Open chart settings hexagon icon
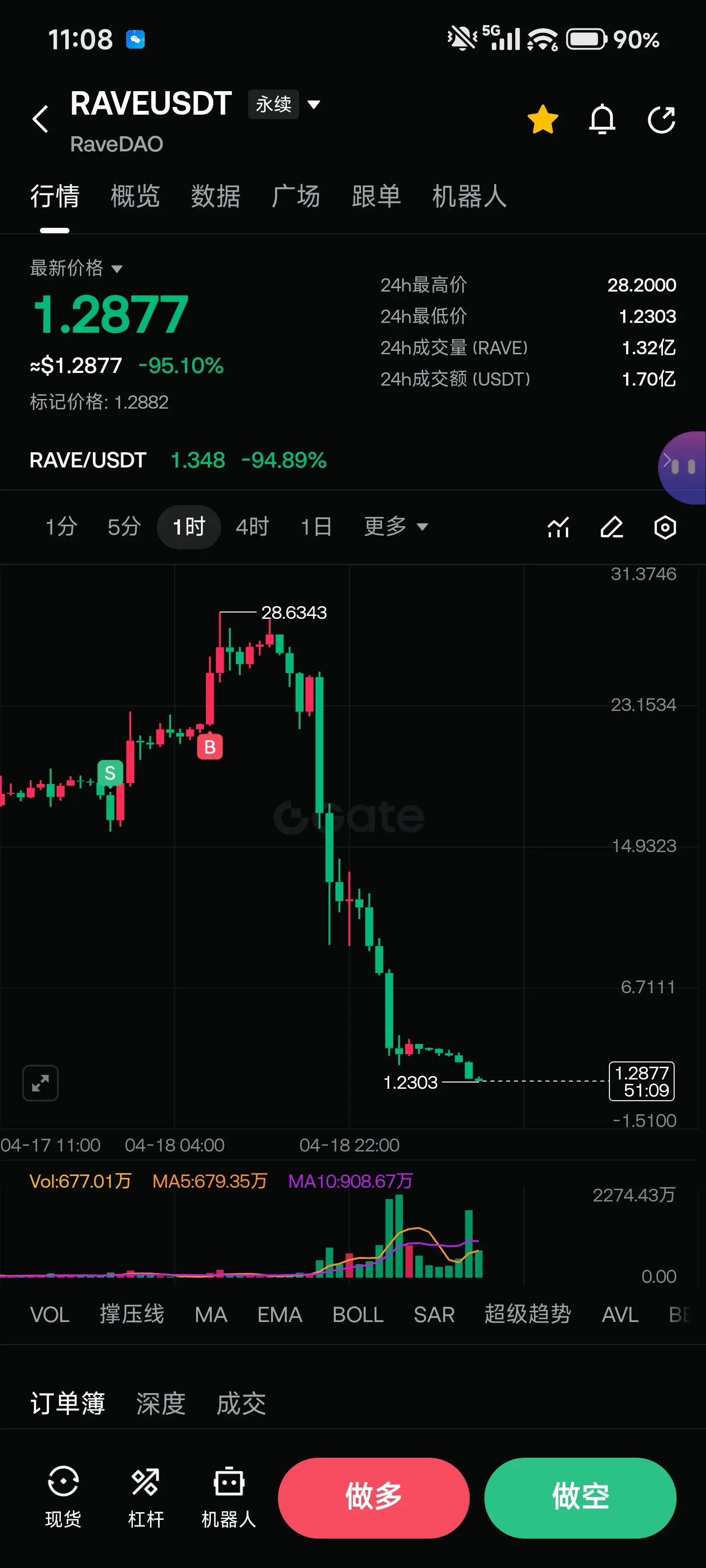The width and height of the screenshot is (706, 1568). [665, 527]
